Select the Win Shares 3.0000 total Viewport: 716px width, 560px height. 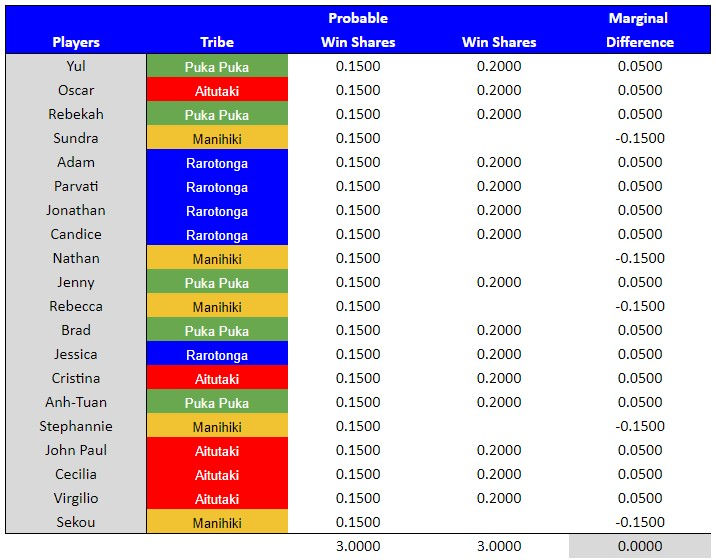click(499, 546)
